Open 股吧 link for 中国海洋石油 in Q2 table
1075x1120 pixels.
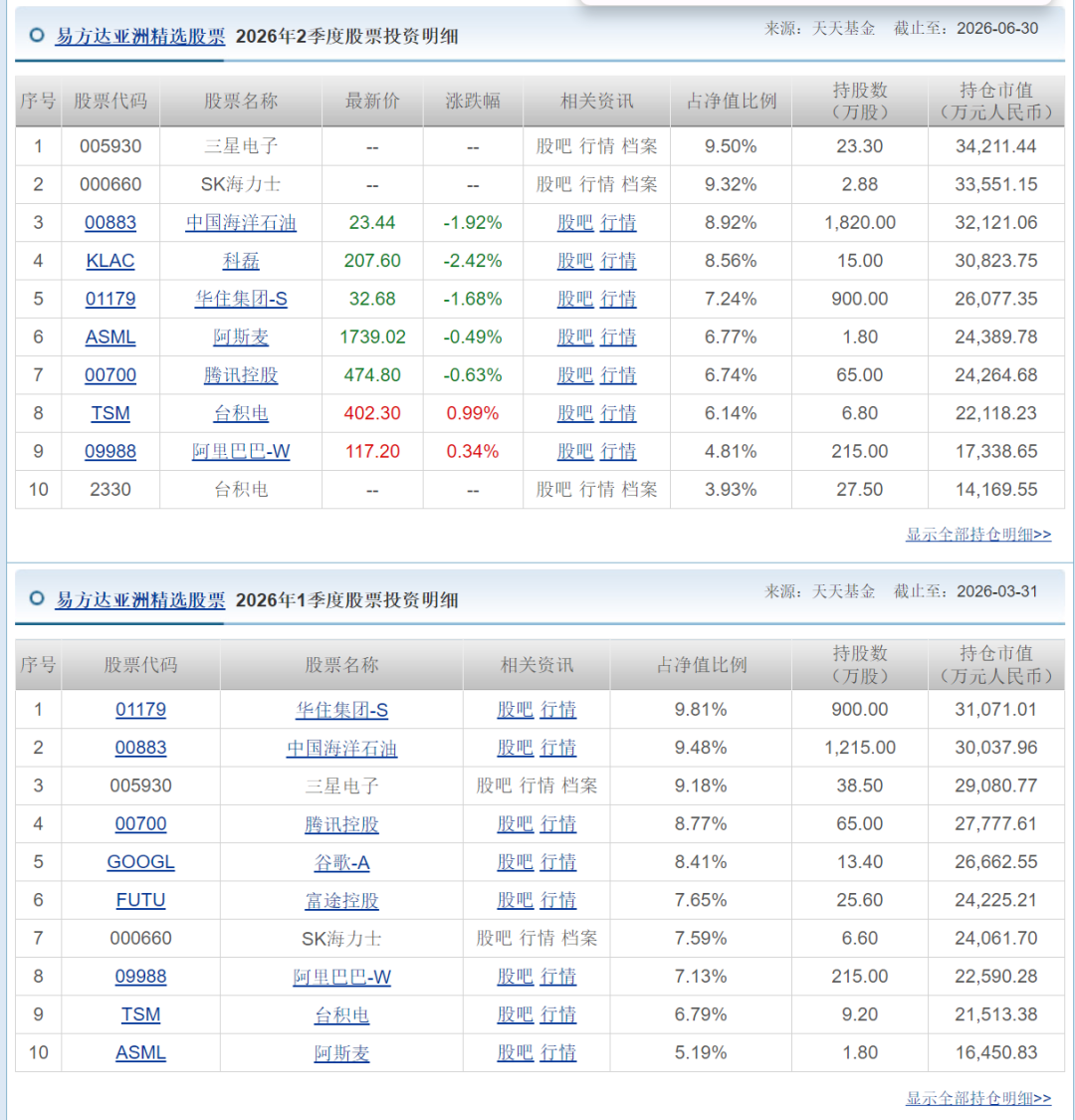coord(575,223)
